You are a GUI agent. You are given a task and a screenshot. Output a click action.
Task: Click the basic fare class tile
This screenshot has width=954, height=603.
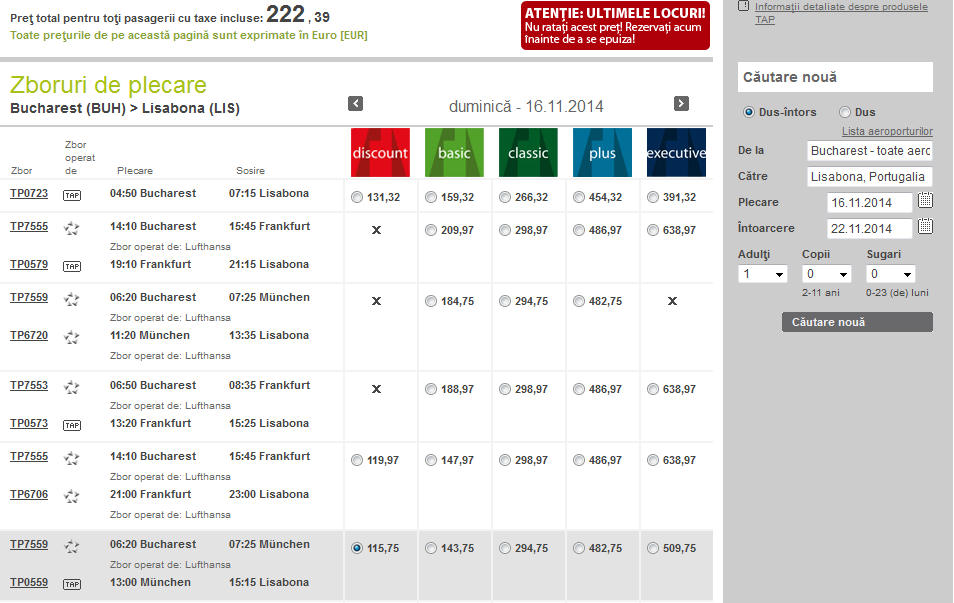coord(454,152)
